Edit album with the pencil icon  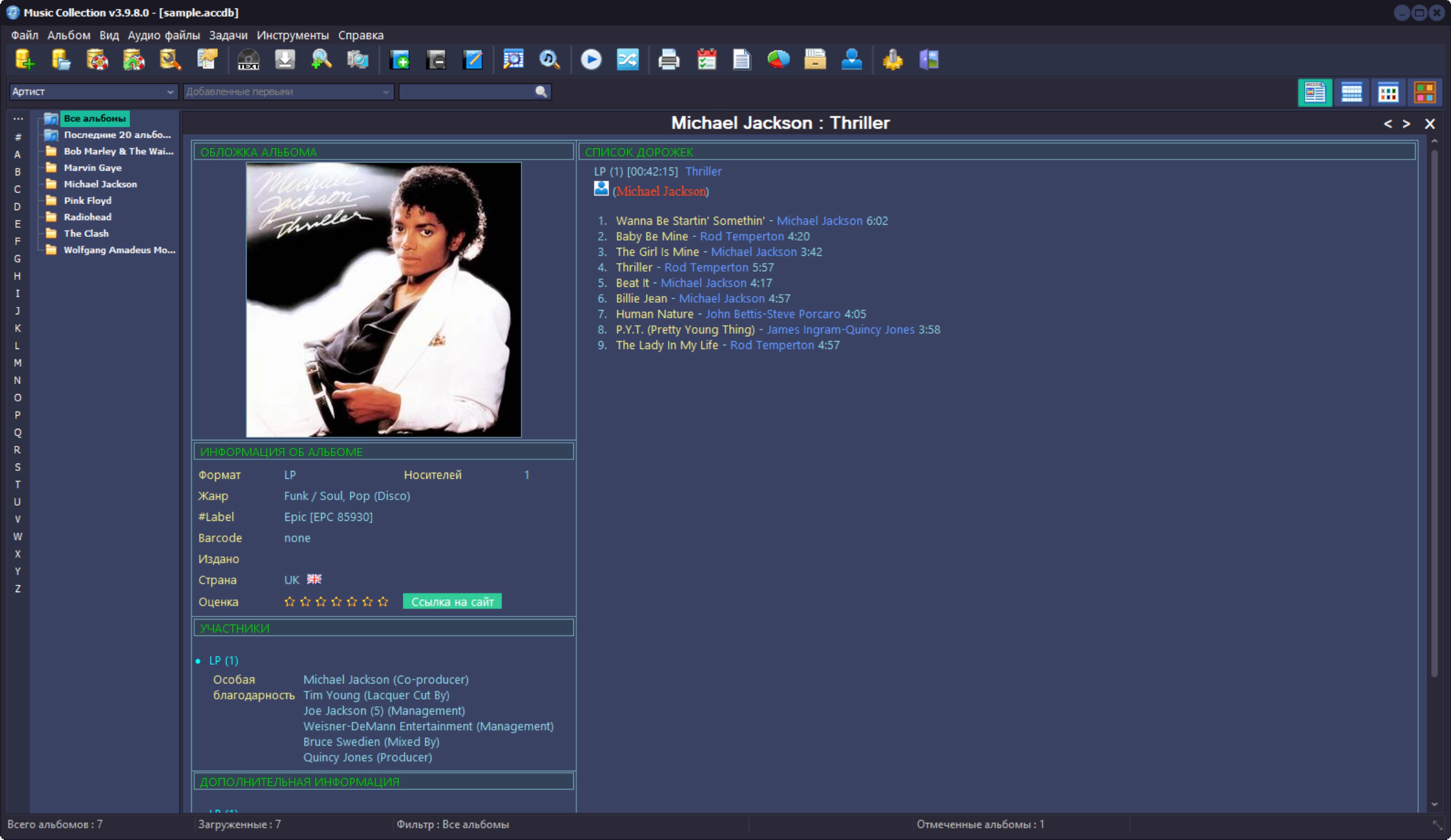coord(473,60)
